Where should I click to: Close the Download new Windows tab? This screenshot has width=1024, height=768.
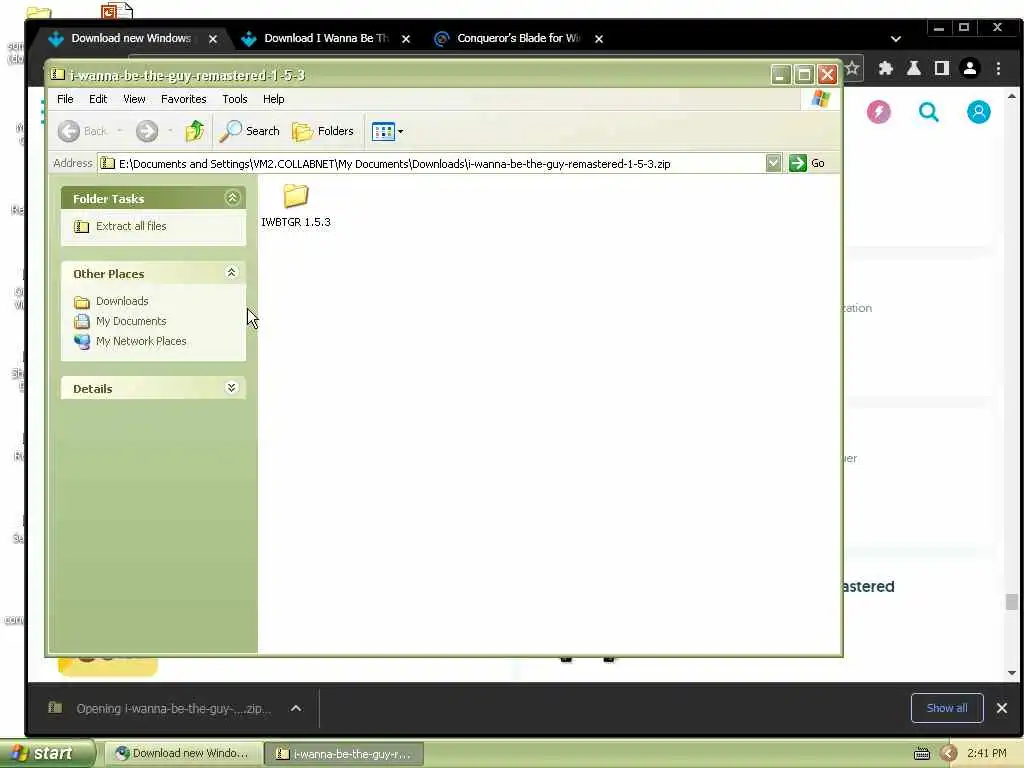(x=213, y=39)
